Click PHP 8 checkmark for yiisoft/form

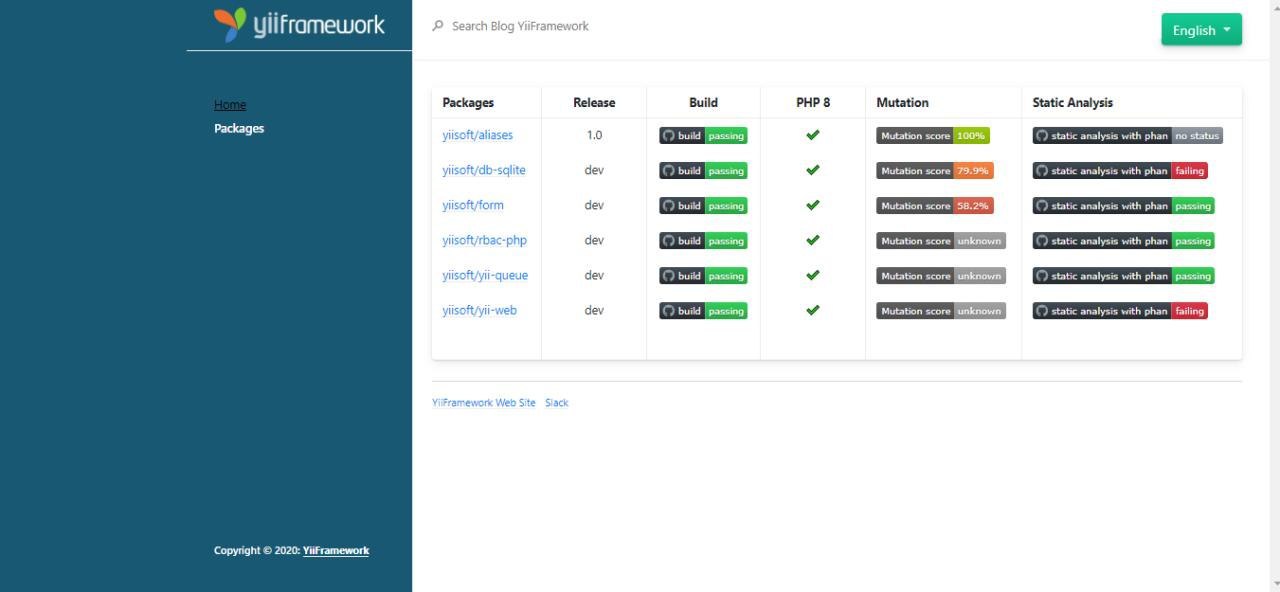point(813,205)
